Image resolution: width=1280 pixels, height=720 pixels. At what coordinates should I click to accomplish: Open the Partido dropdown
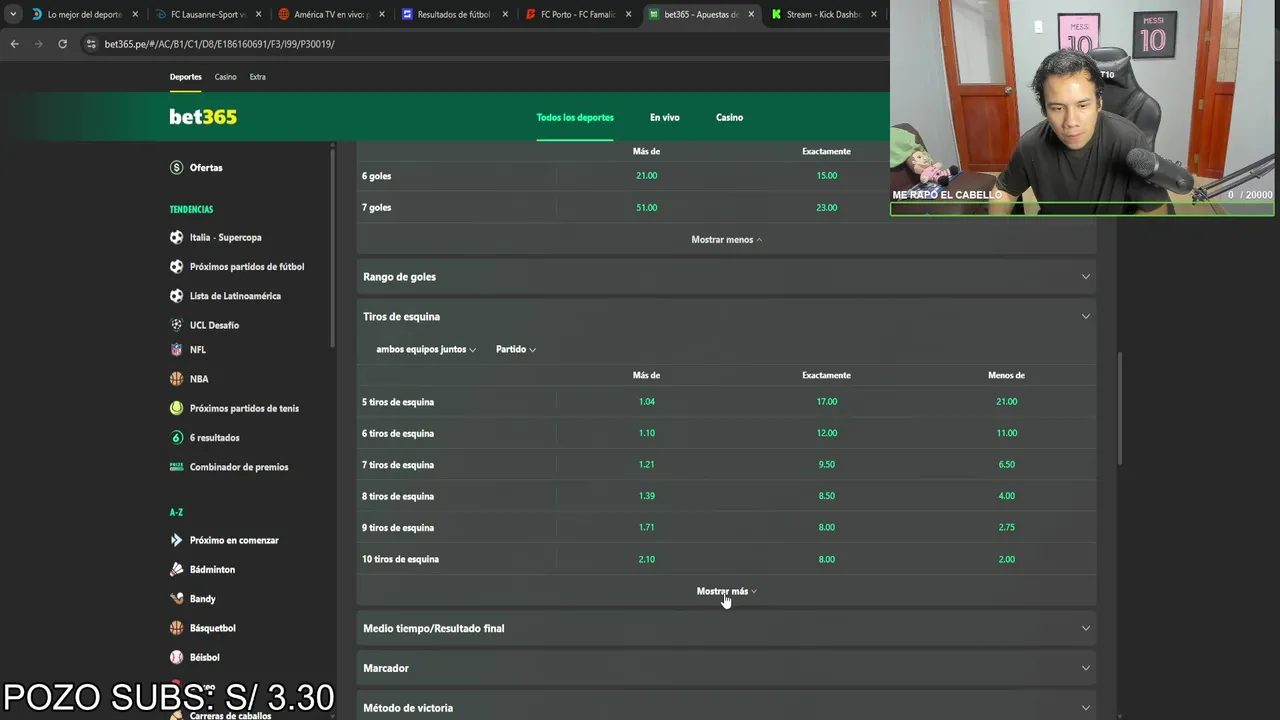pos(516,350)
